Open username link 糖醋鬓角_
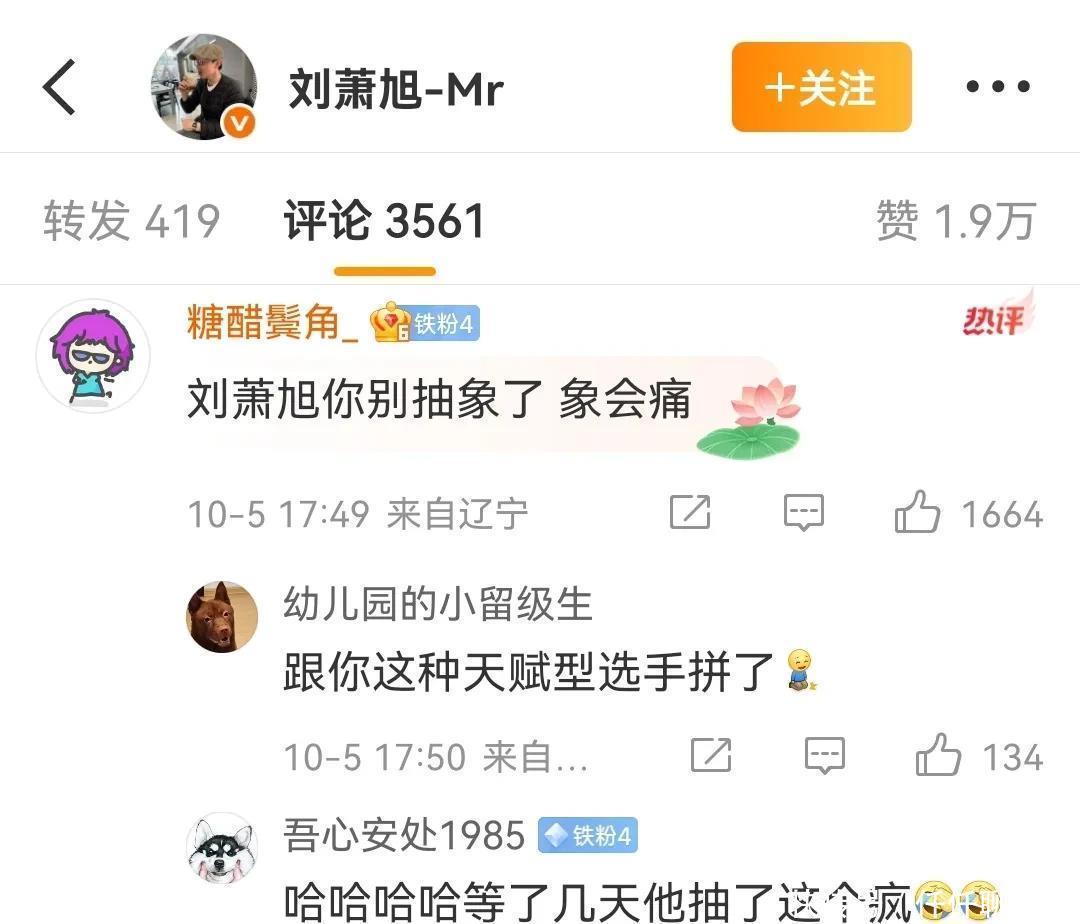This screenshot has height=924, width=1080. pyautogui.click(x=272, y=322)
